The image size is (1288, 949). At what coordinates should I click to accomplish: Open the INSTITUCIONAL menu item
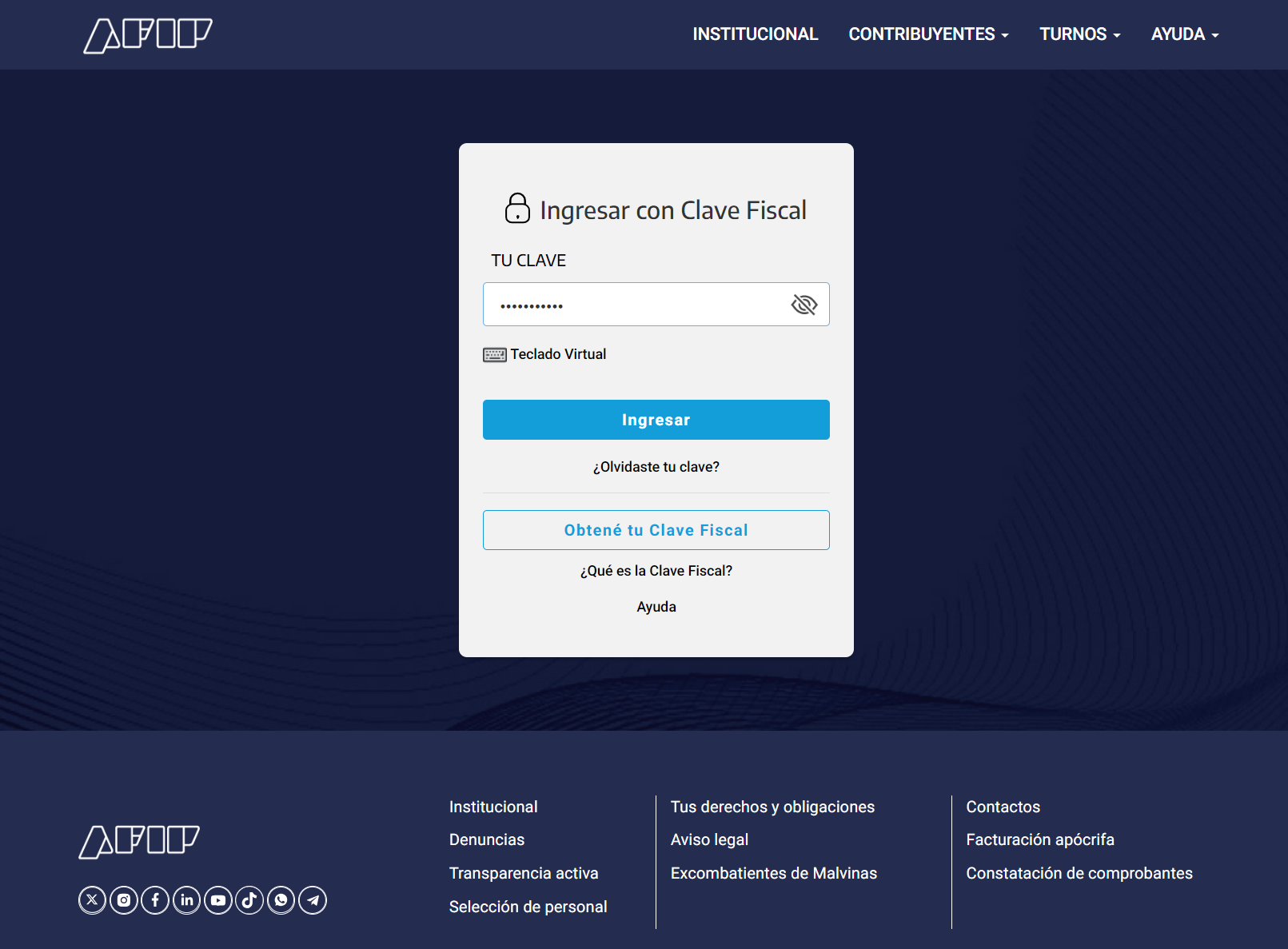pyautogui.click(x=755, y=34)
